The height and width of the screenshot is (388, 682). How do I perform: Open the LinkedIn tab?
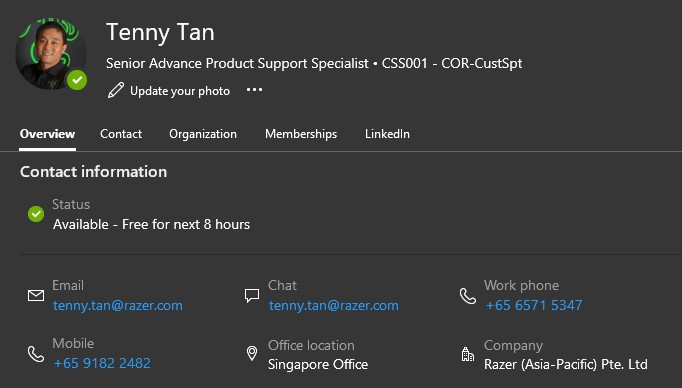tap(387, 134)
